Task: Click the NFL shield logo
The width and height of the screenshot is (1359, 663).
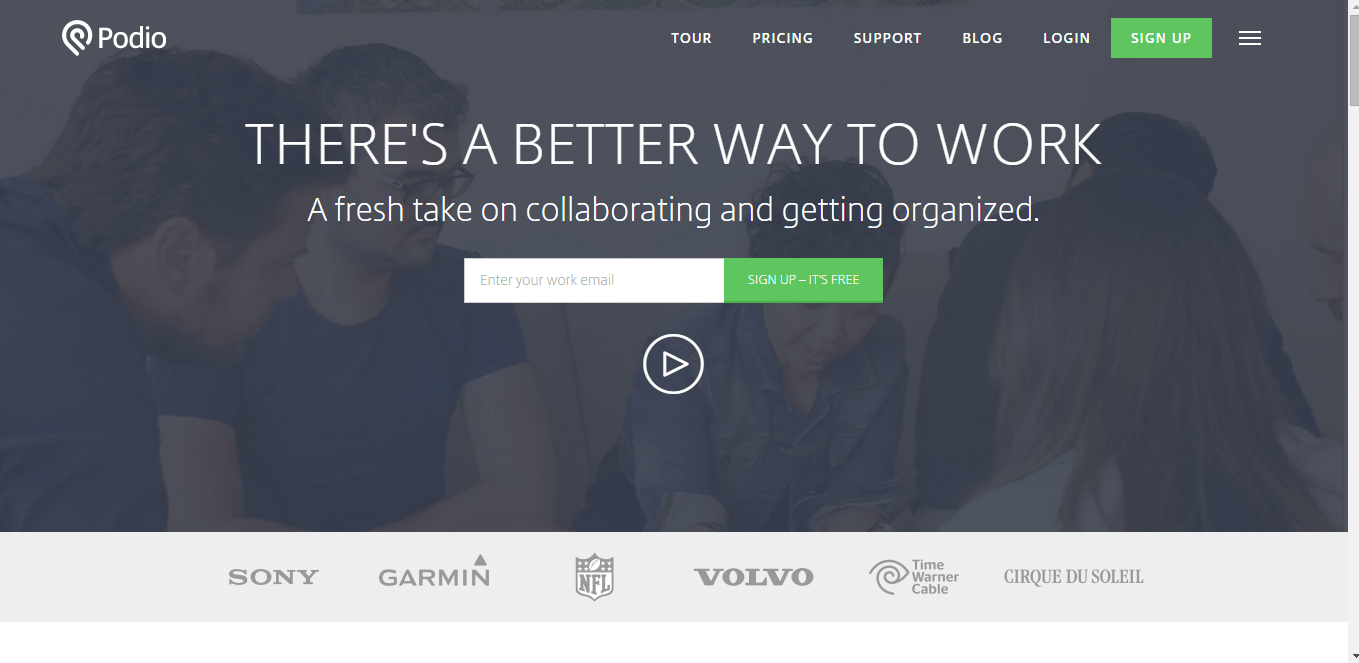Action: (x=594, y=577)
